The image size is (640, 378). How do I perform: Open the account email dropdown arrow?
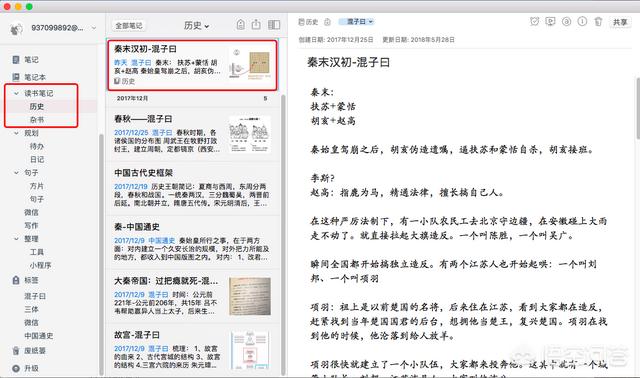94,28
